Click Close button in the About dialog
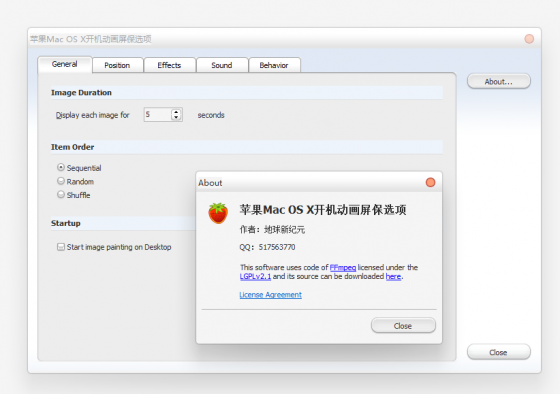The width and height of the screenshot is (560, 394). click(x=403, y=325)
